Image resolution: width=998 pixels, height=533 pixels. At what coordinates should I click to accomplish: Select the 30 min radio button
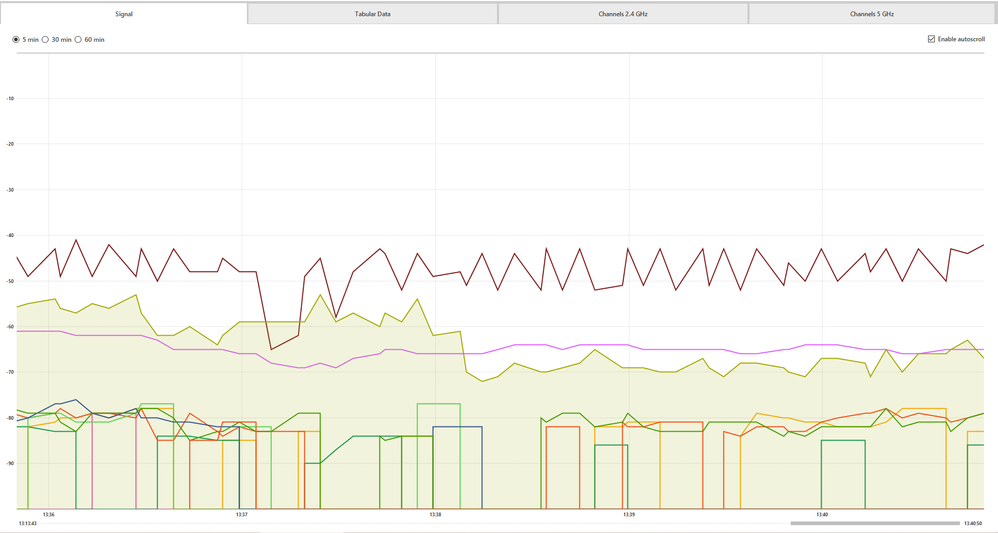pyautogui.click(x=46, y=40)
